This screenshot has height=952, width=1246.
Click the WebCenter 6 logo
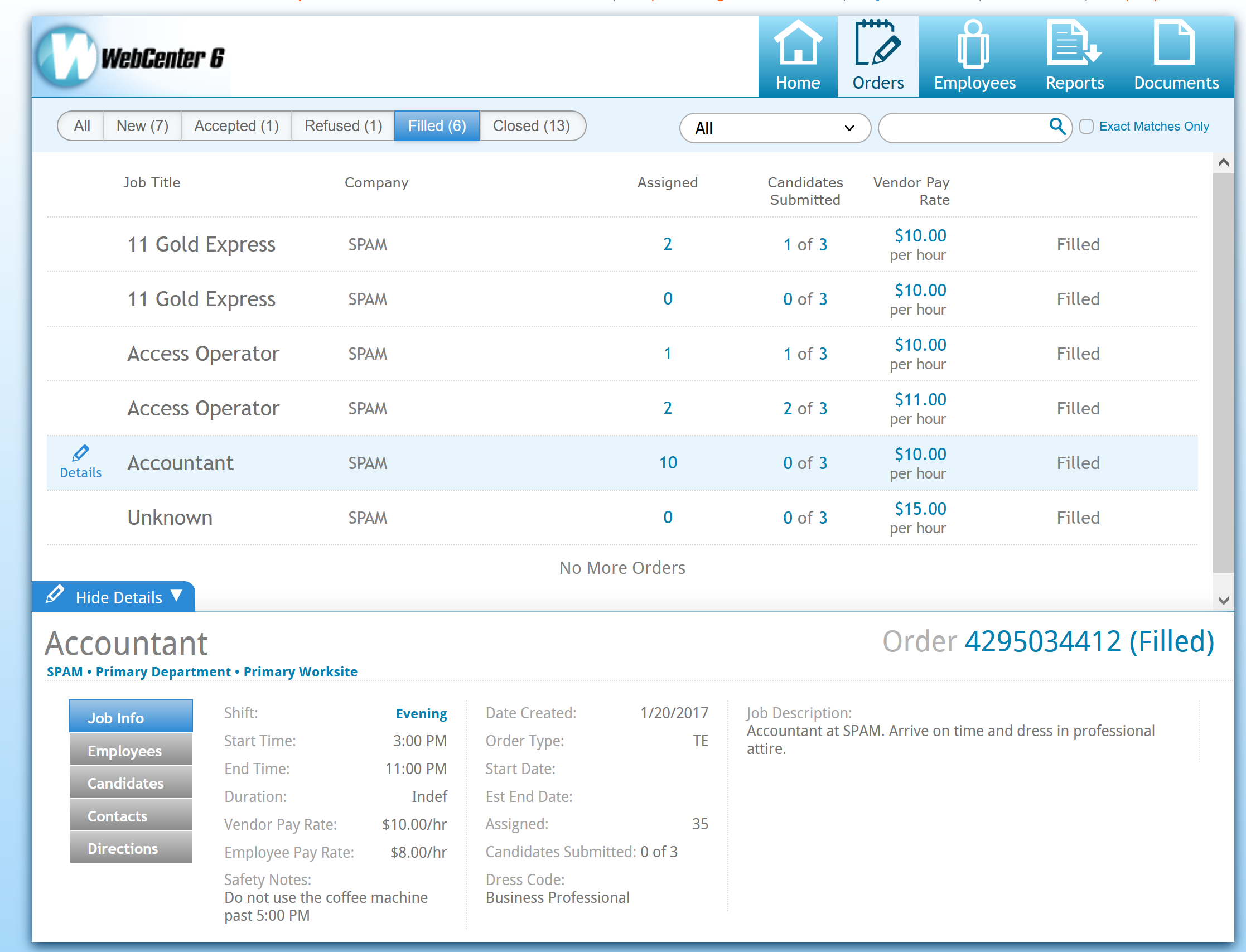point(132,57)
